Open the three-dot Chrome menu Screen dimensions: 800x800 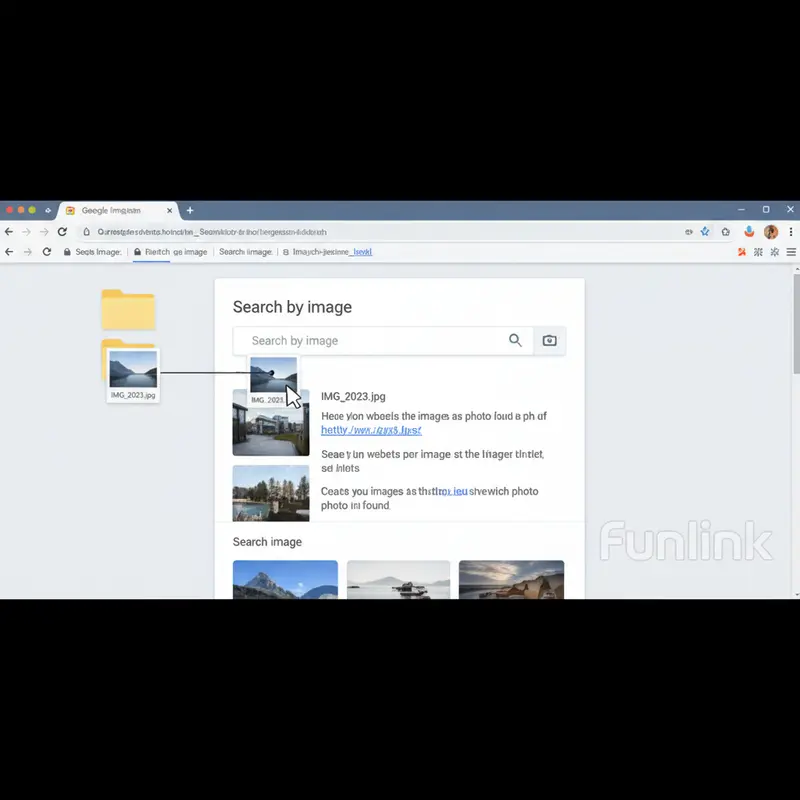tap(792, 231)
